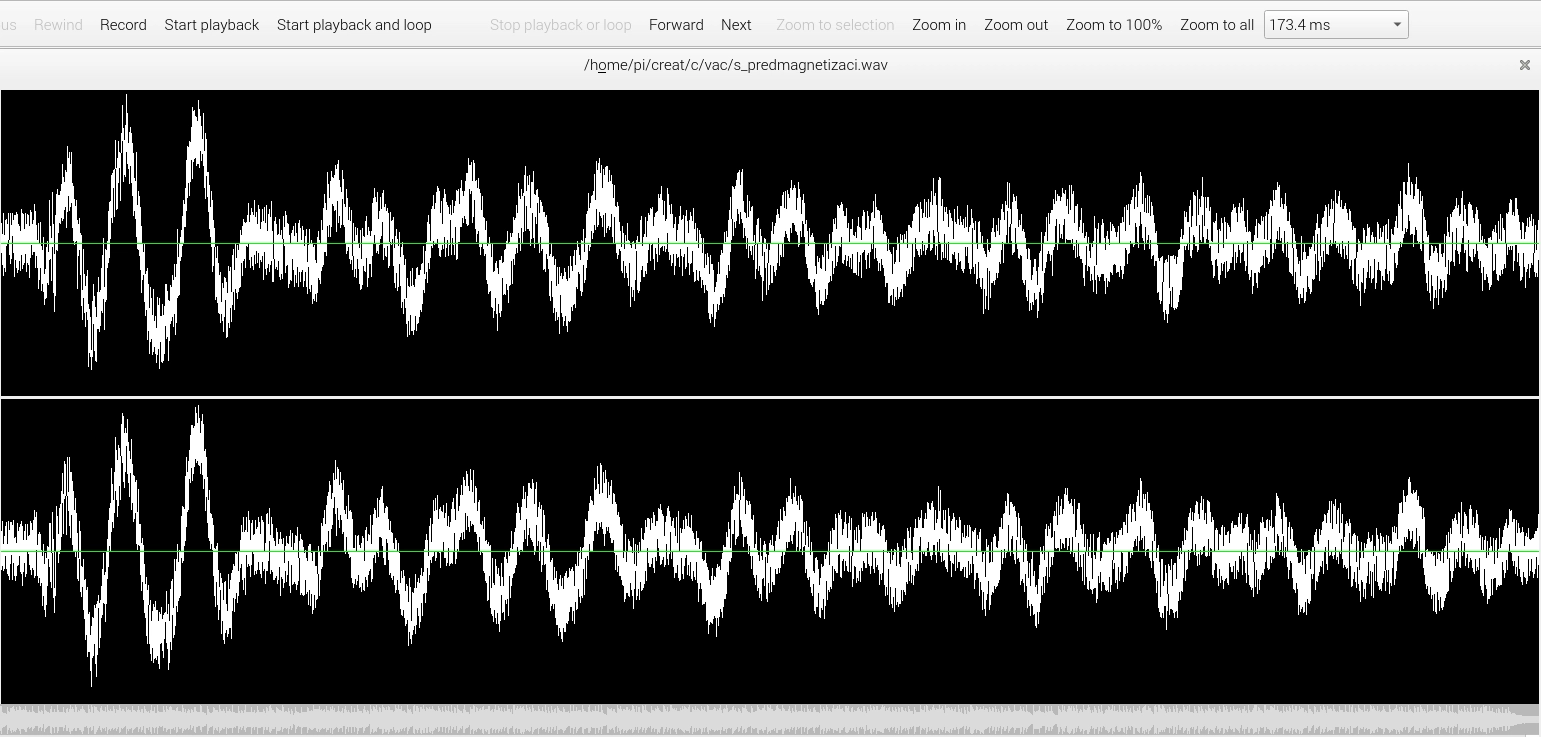The width and height of the screenshot is (1541, 737).
Task: Click Start playback and loop
Action: pyautogui.click(x=354, y=25)
